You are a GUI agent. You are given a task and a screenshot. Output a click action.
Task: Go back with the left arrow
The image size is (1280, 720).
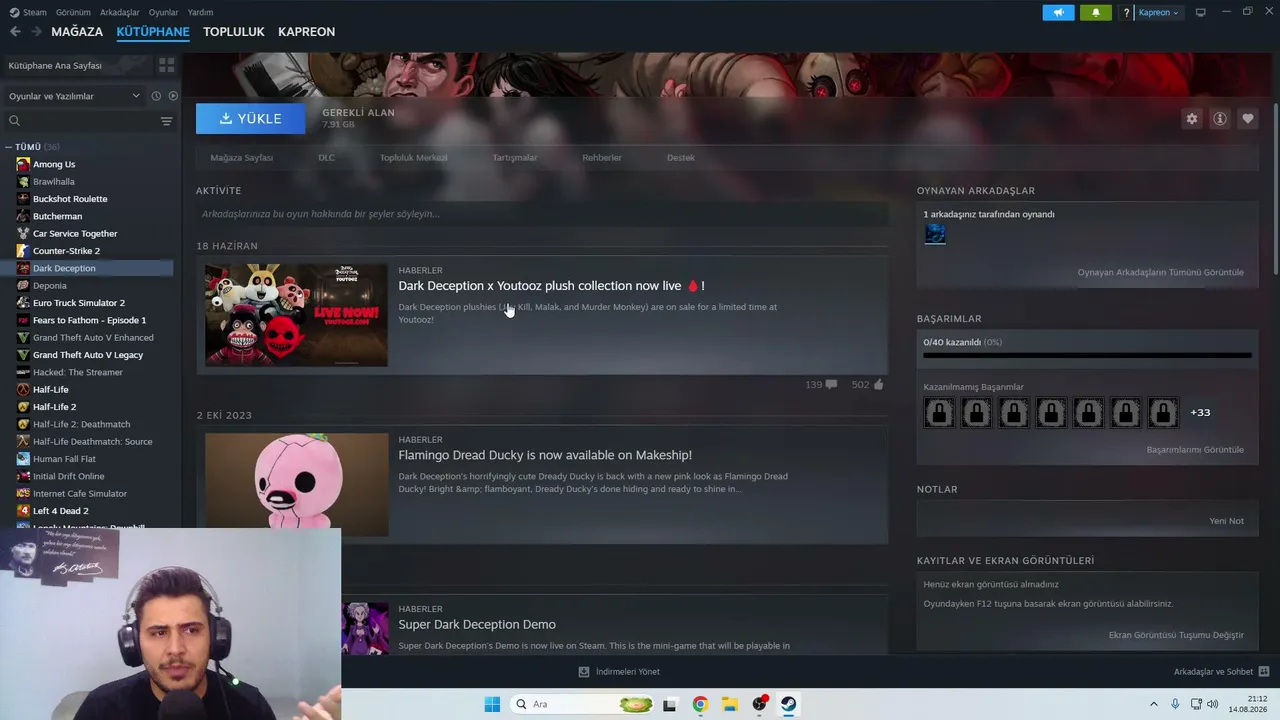(x=15, y=32)
